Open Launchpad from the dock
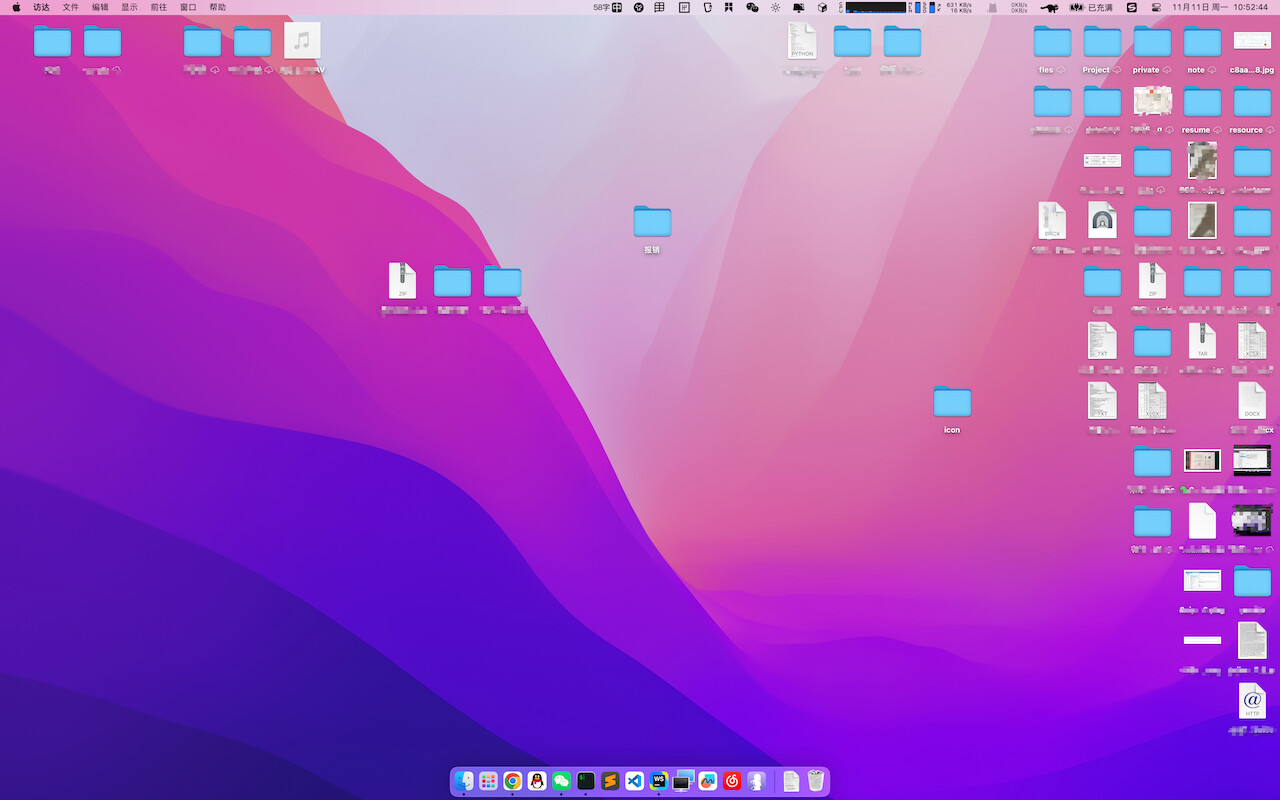1280x800 pixels. [488, 781]
